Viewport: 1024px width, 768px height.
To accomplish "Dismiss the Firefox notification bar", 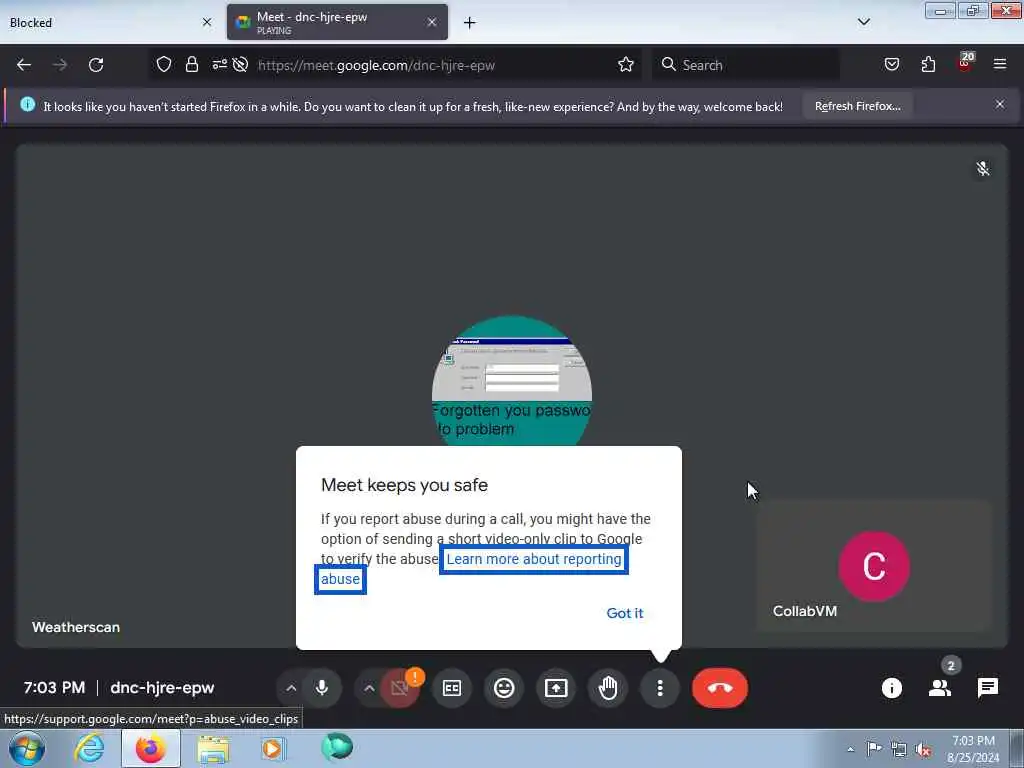I will pyautogui.click(x=1000, y=104).
